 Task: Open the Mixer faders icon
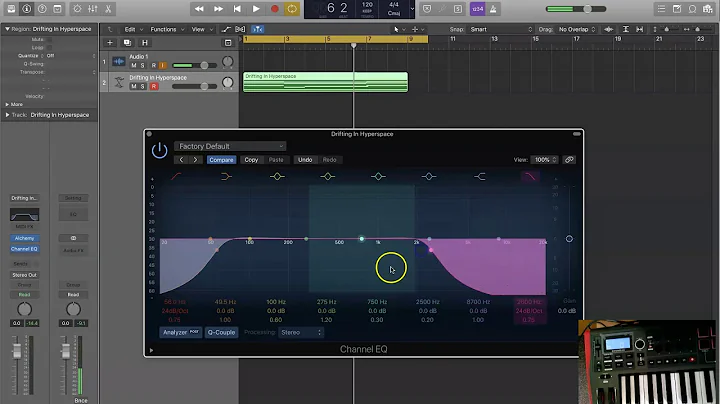(93, 9)
